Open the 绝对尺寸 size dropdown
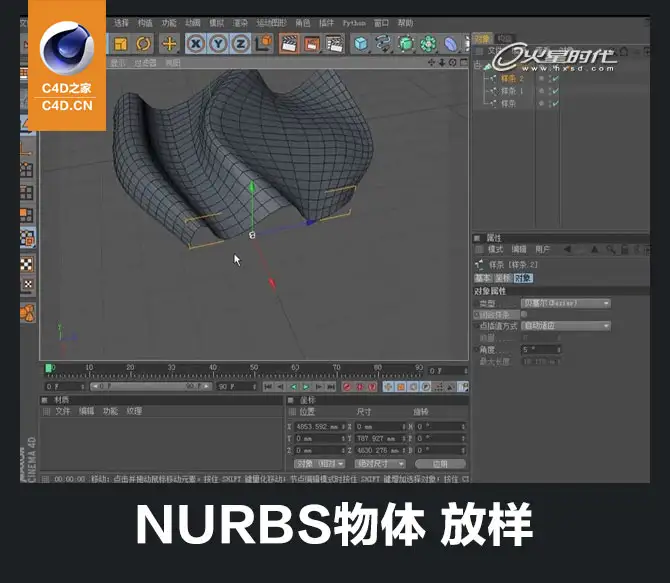Image resolution: width=670 pixels, height=583 pixels. coord(380,464)
